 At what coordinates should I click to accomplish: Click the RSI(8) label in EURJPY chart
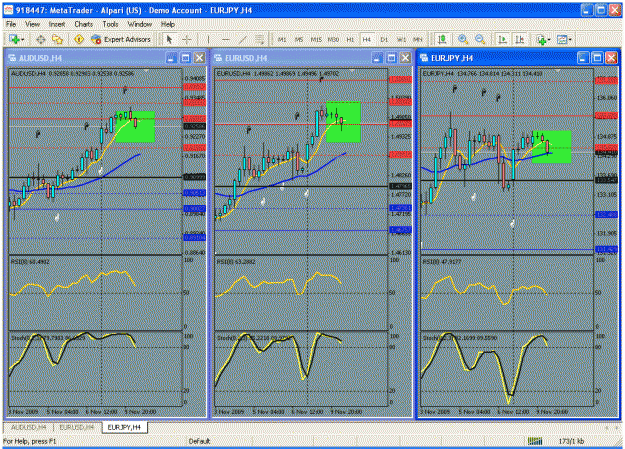click(442, 262)
